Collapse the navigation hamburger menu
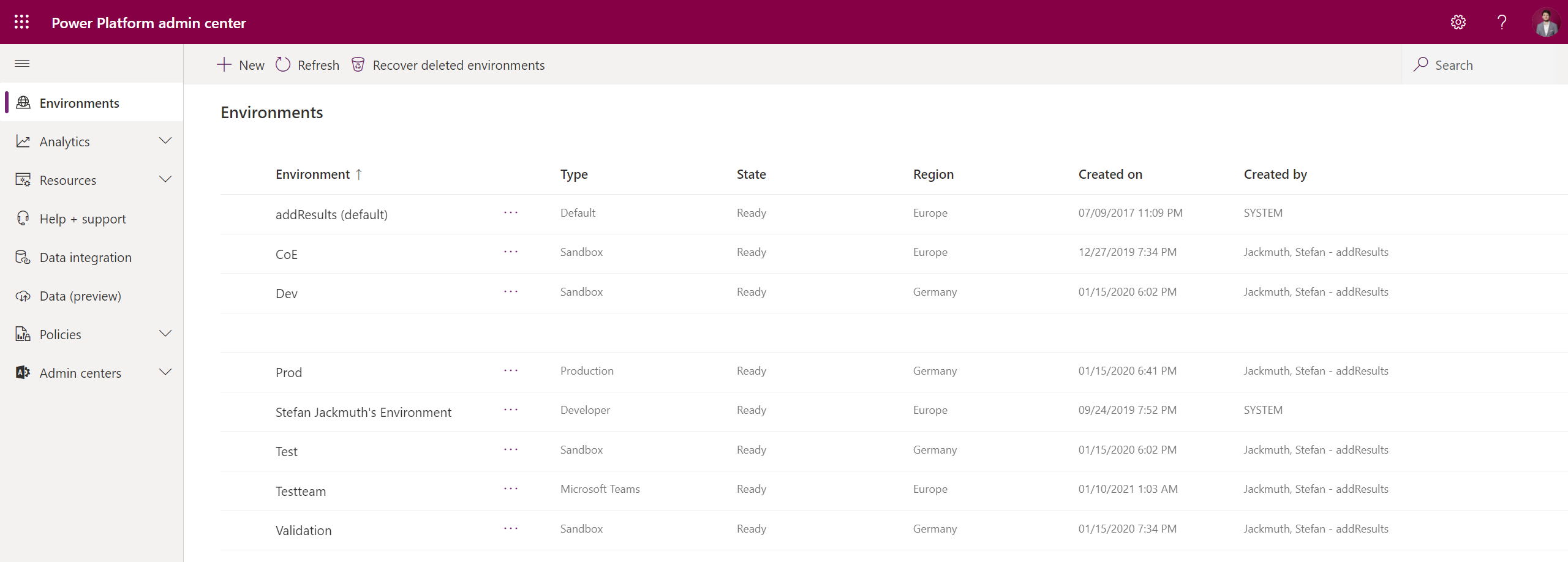This screenshot has height=562, width=1568. tap(22, 64)
